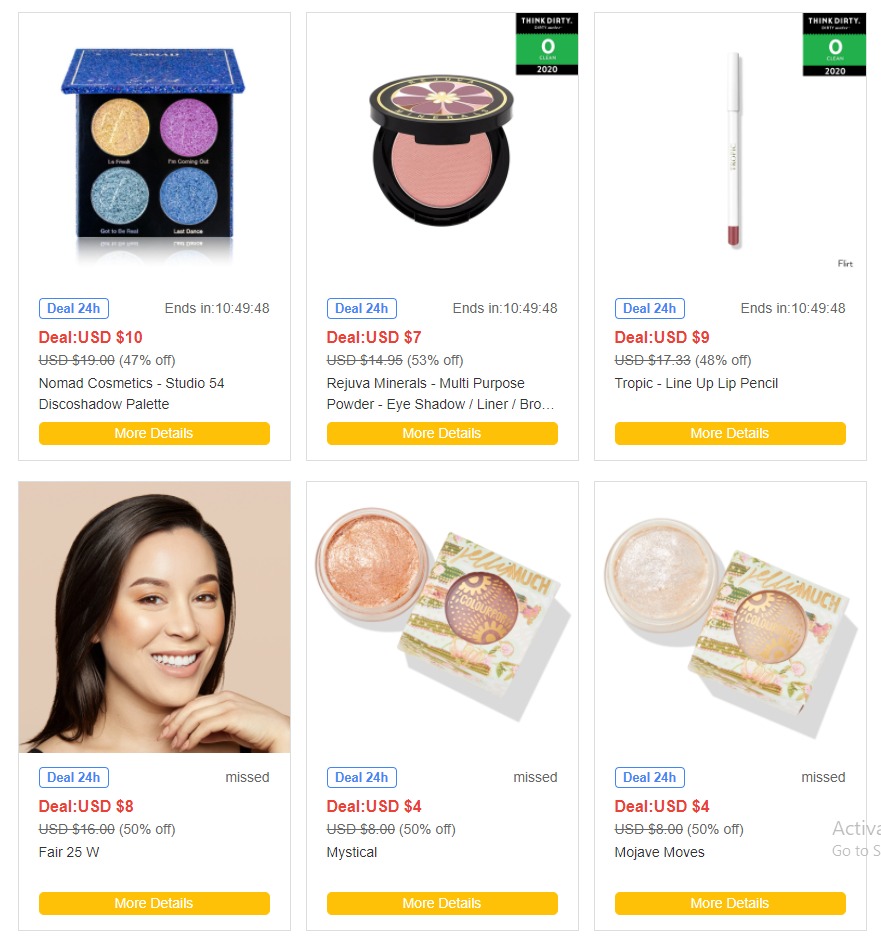This screenshot has width=881, height=937.
Task: Click the Think Dirty badge on Tropic pencil
Action: (x=834, y=44)
